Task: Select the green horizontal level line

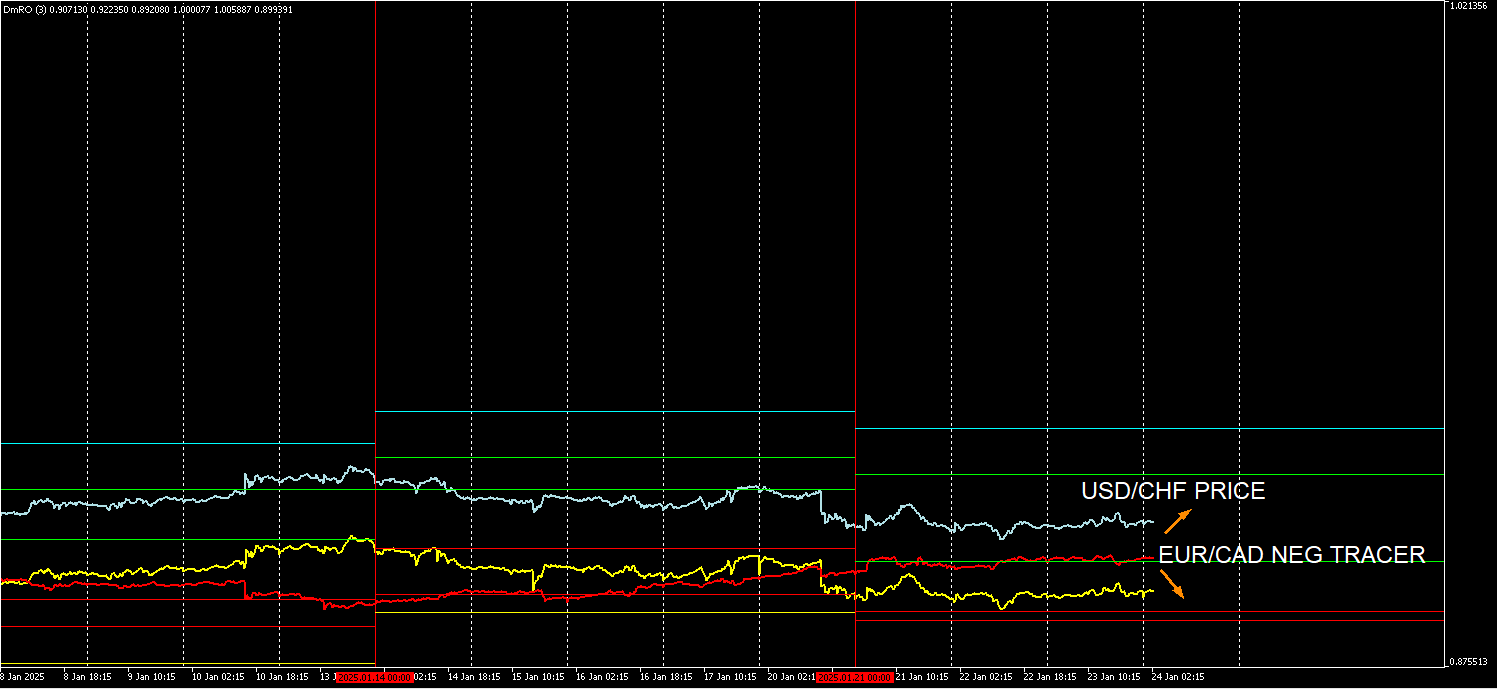Action: coord(1150,474)
